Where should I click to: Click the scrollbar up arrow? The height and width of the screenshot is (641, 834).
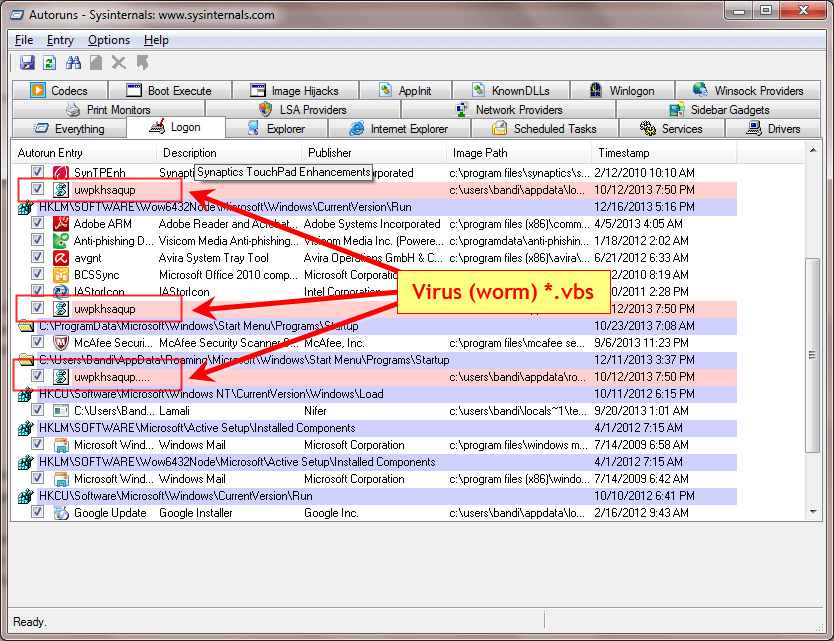[813, 151]
